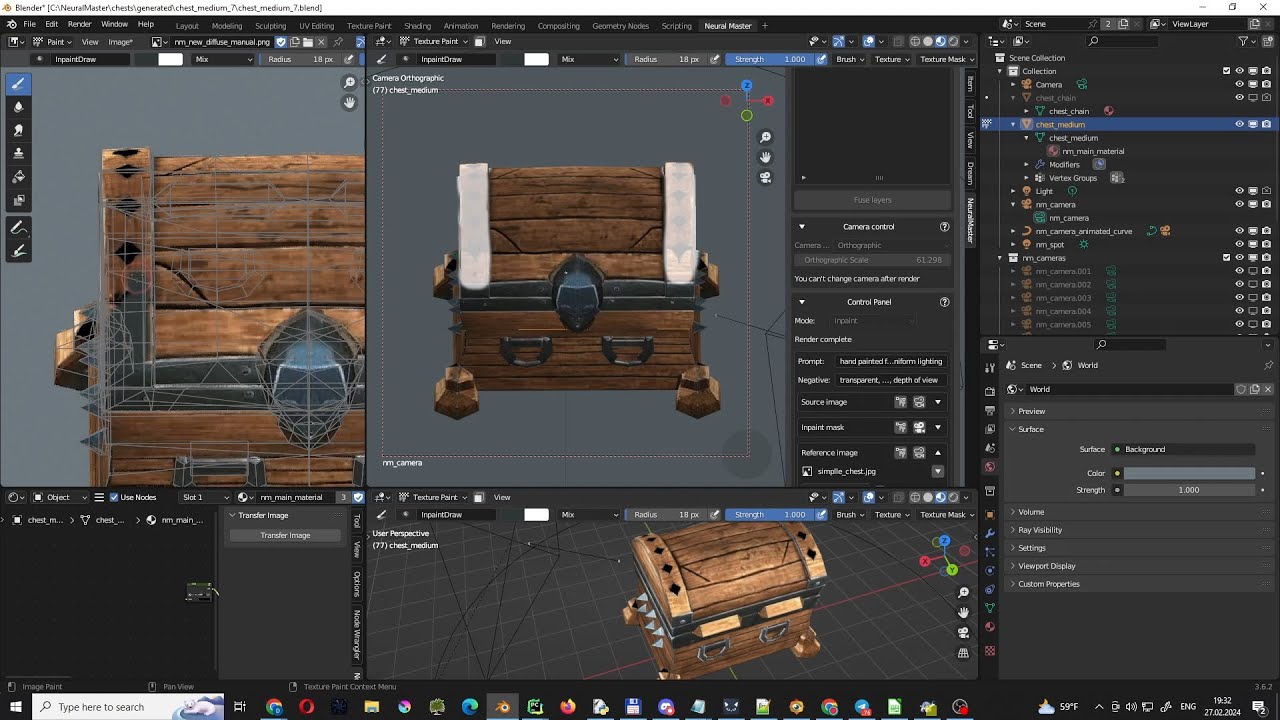Switch to the Geometry Nodes workspace tab
The width and height of the screenshot is (1280, 720).
[x=620, y=26]
